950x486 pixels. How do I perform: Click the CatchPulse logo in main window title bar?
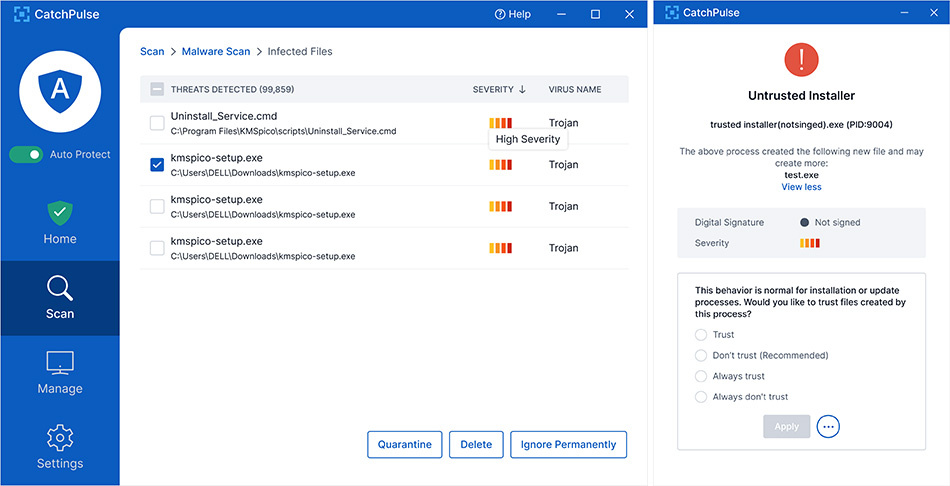pyautogui.click(x=22, y=14)
